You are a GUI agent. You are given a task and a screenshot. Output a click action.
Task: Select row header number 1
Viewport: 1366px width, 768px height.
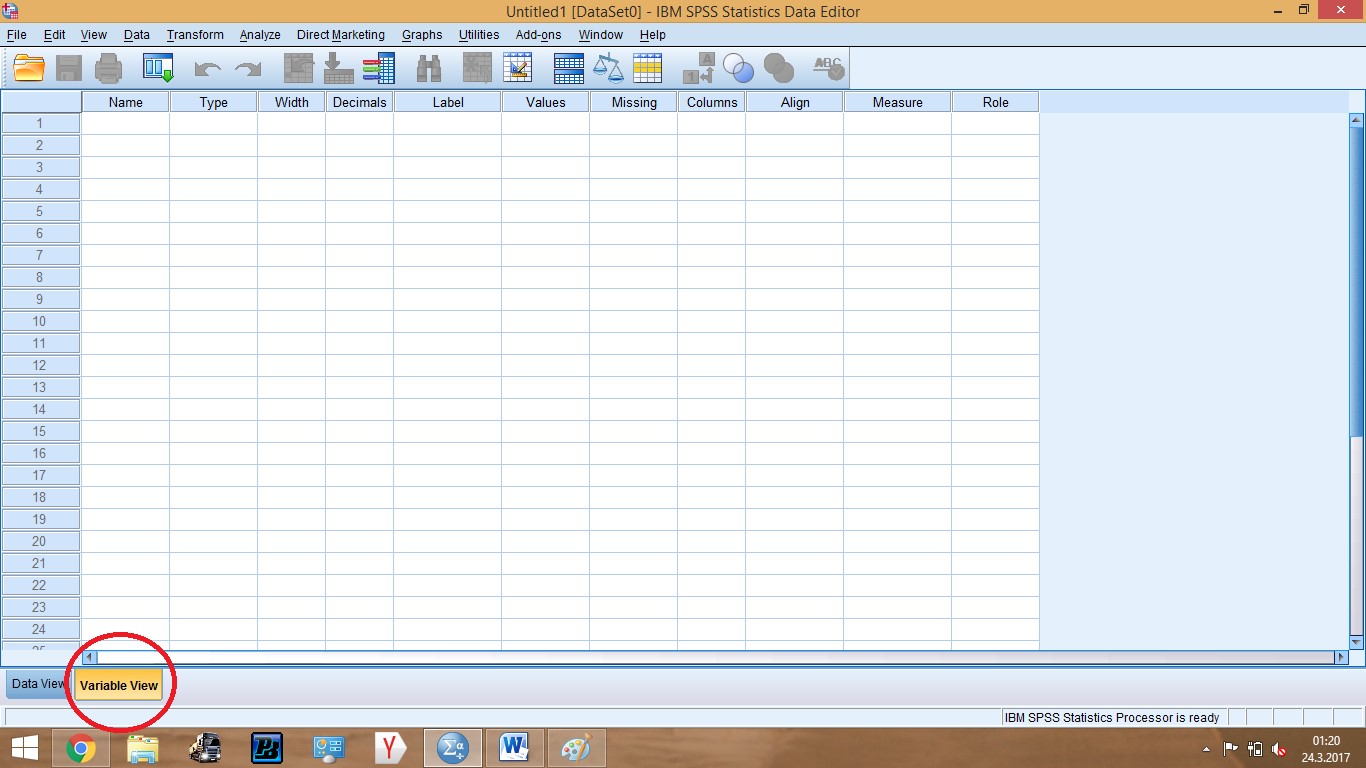point(41,123)
